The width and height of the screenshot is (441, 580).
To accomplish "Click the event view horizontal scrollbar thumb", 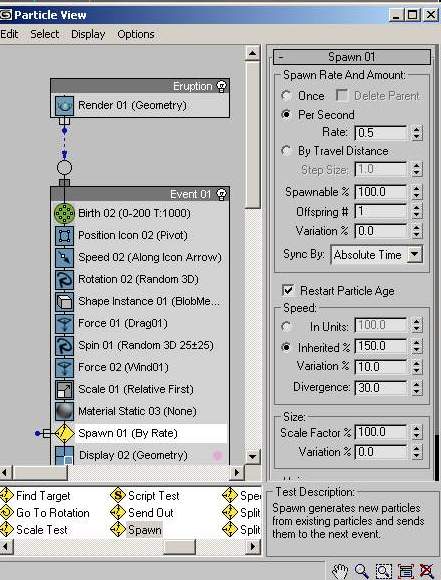I will [40, 472].
